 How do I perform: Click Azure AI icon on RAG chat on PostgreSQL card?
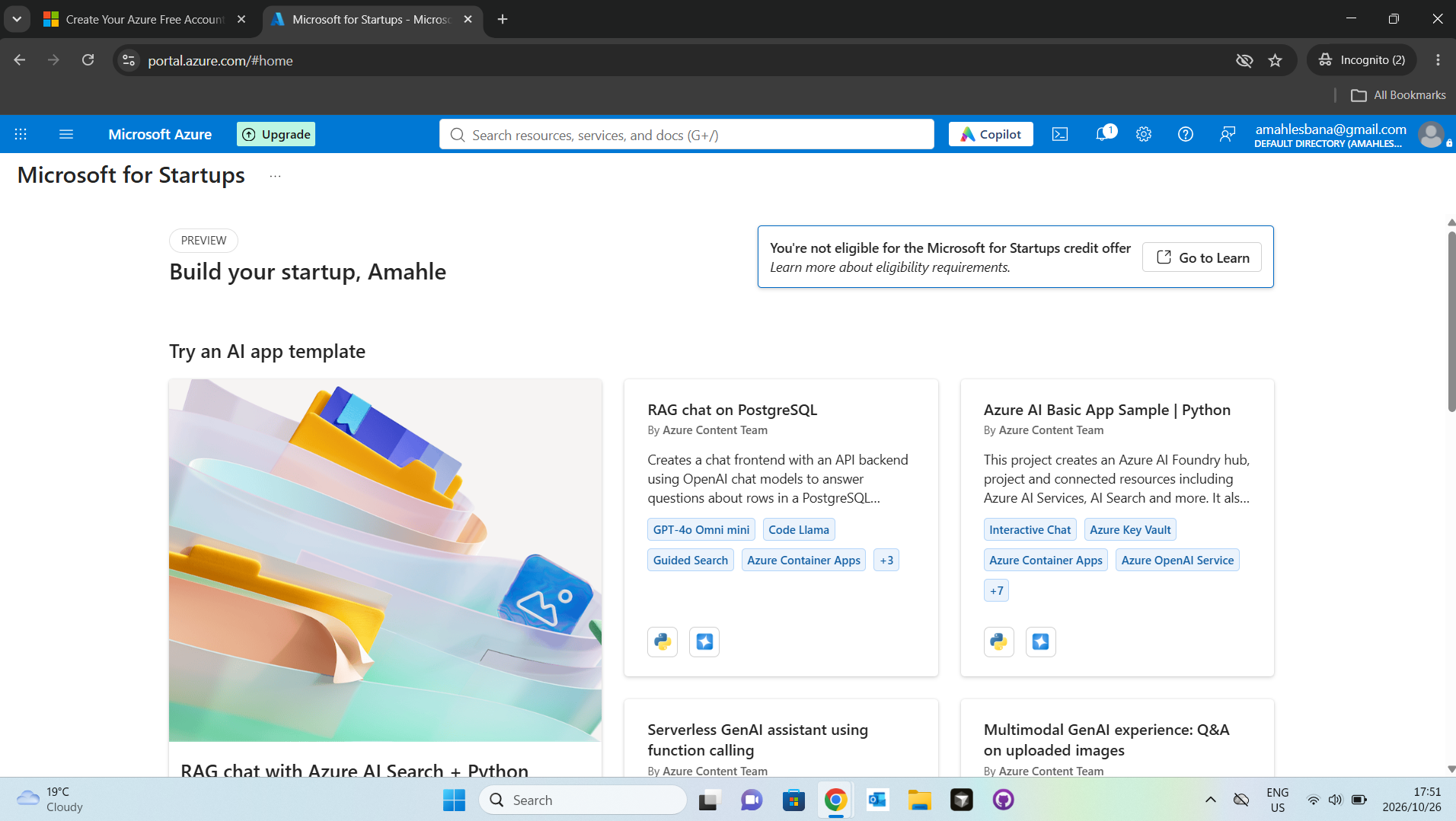[704, 642]
